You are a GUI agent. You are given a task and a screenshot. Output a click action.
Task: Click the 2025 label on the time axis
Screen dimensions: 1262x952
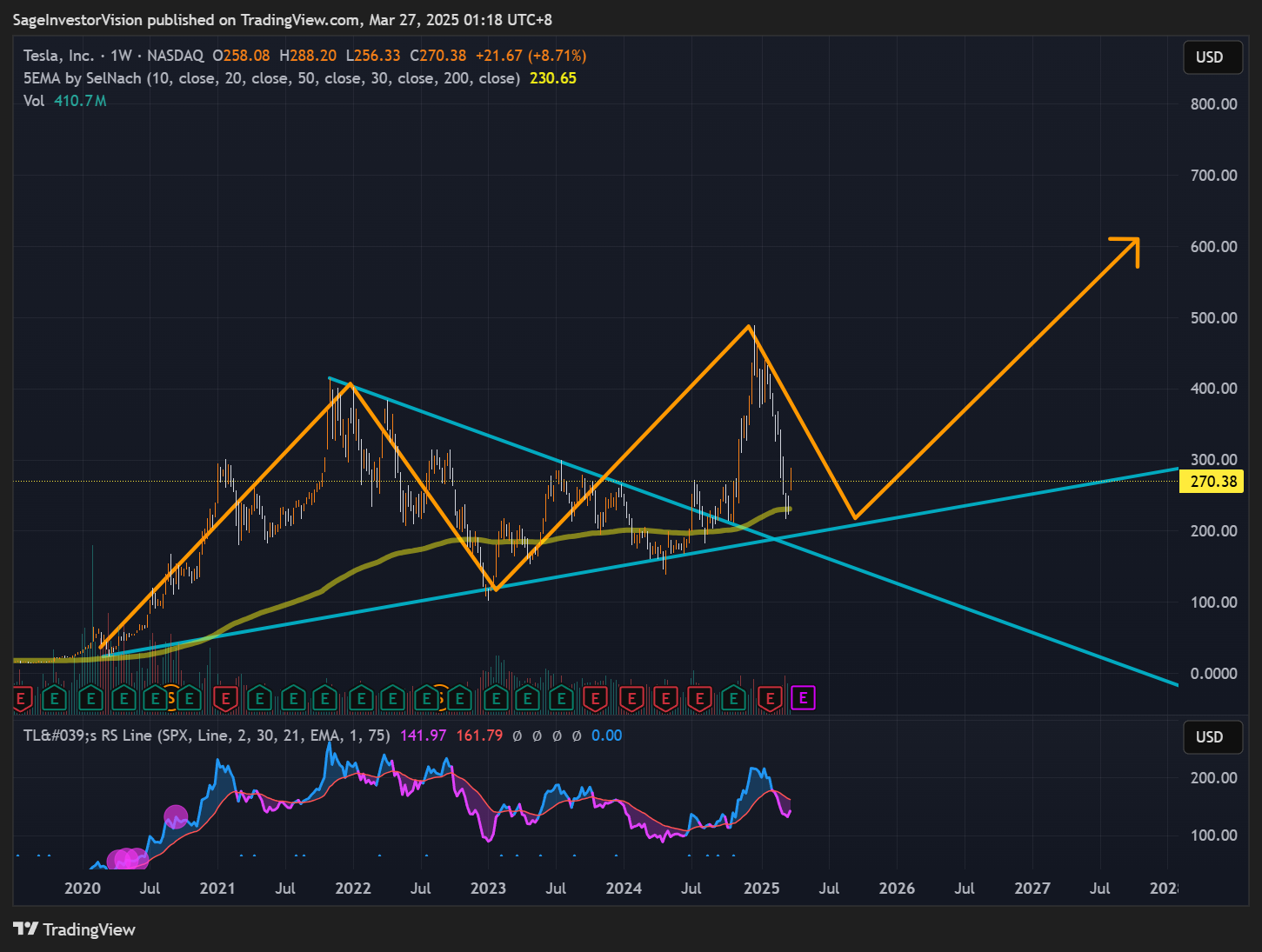pos(762,889)
